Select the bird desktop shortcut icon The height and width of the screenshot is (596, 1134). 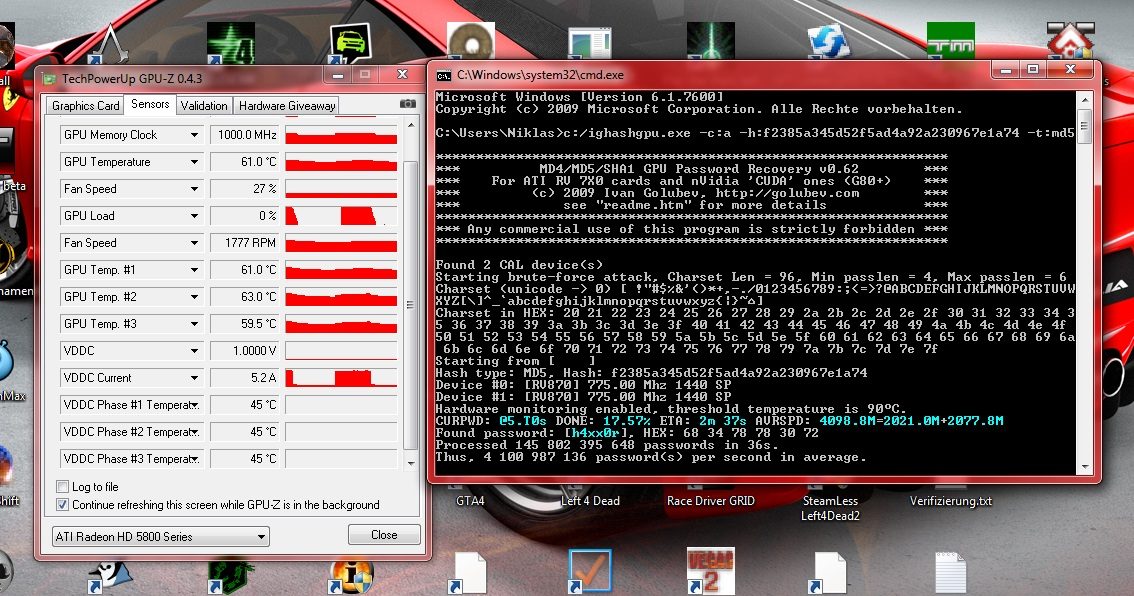click(x=111, y=575)
